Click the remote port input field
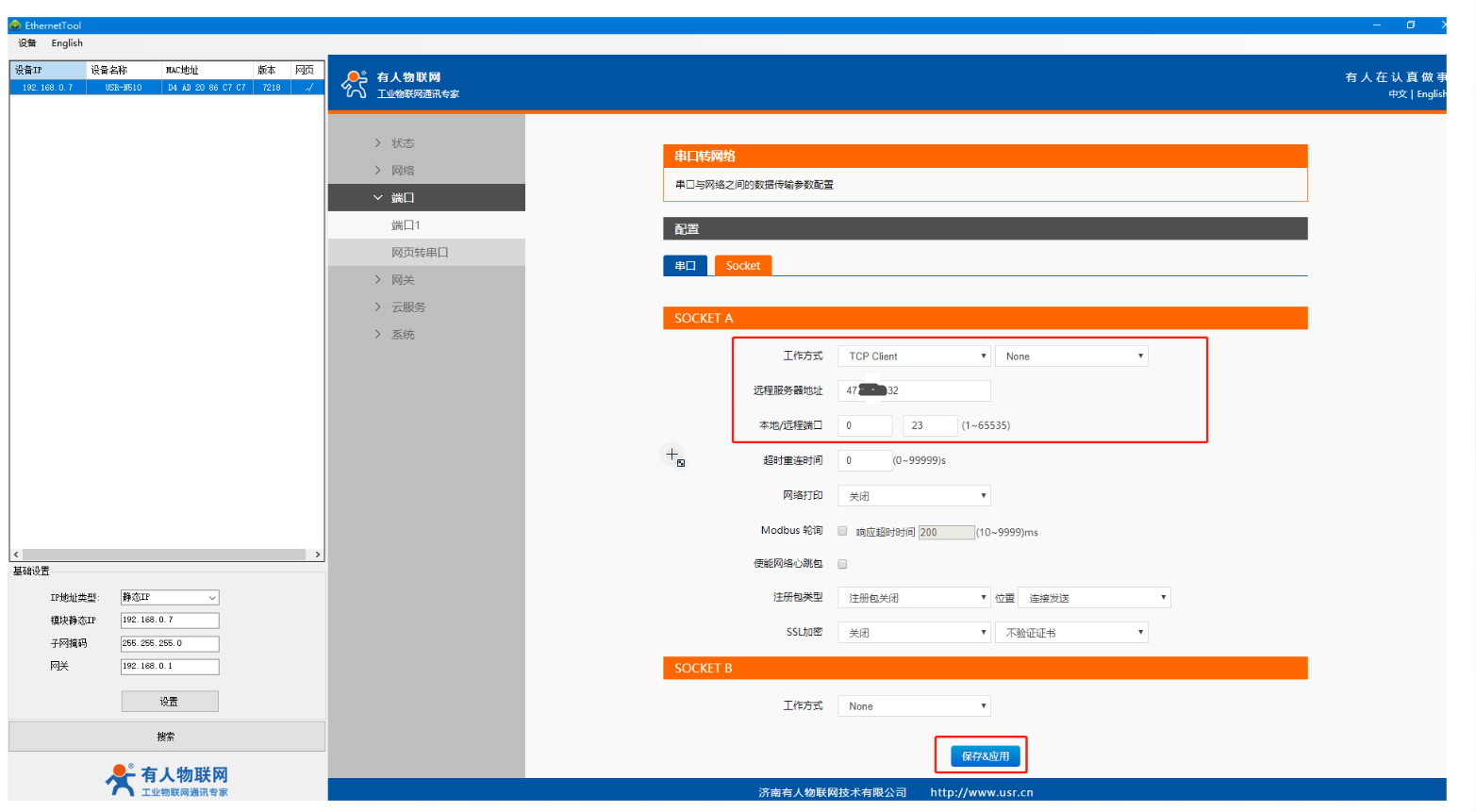The height and width of the screenshot is (812, 1476). [x=929, y=425]
